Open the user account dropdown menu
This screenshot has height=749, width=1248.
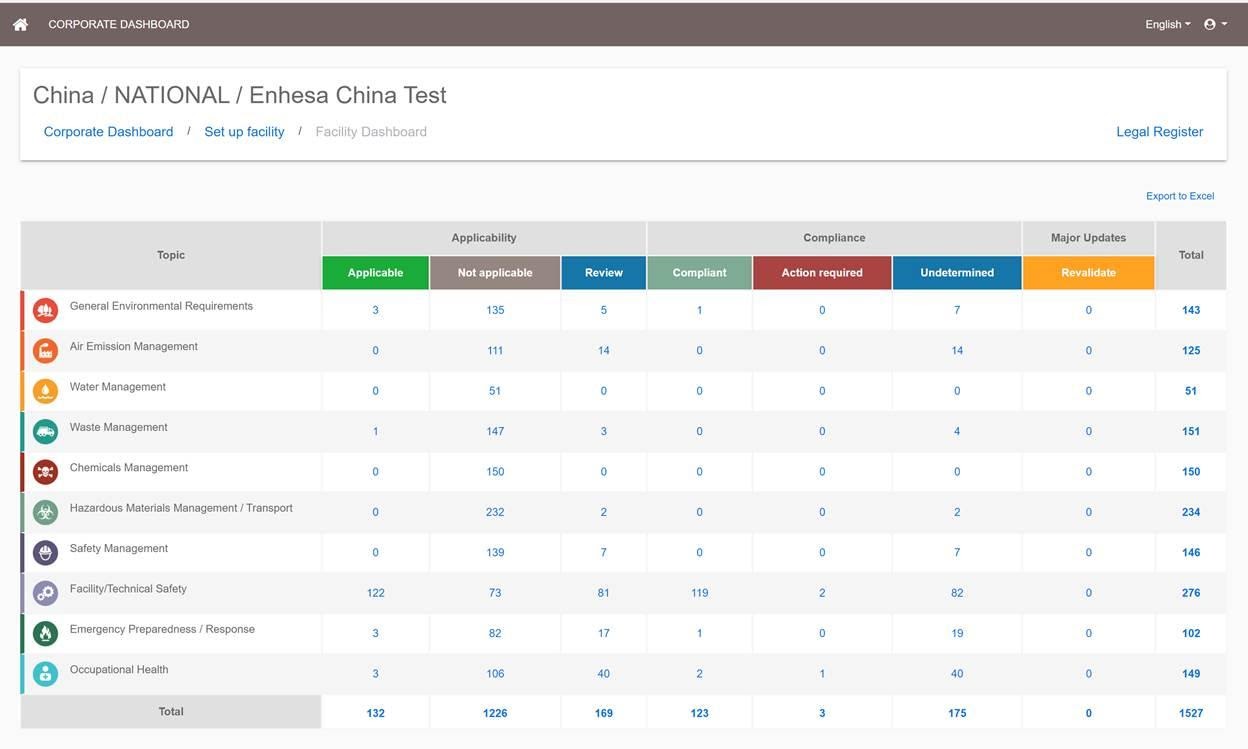pos(1215,24)
